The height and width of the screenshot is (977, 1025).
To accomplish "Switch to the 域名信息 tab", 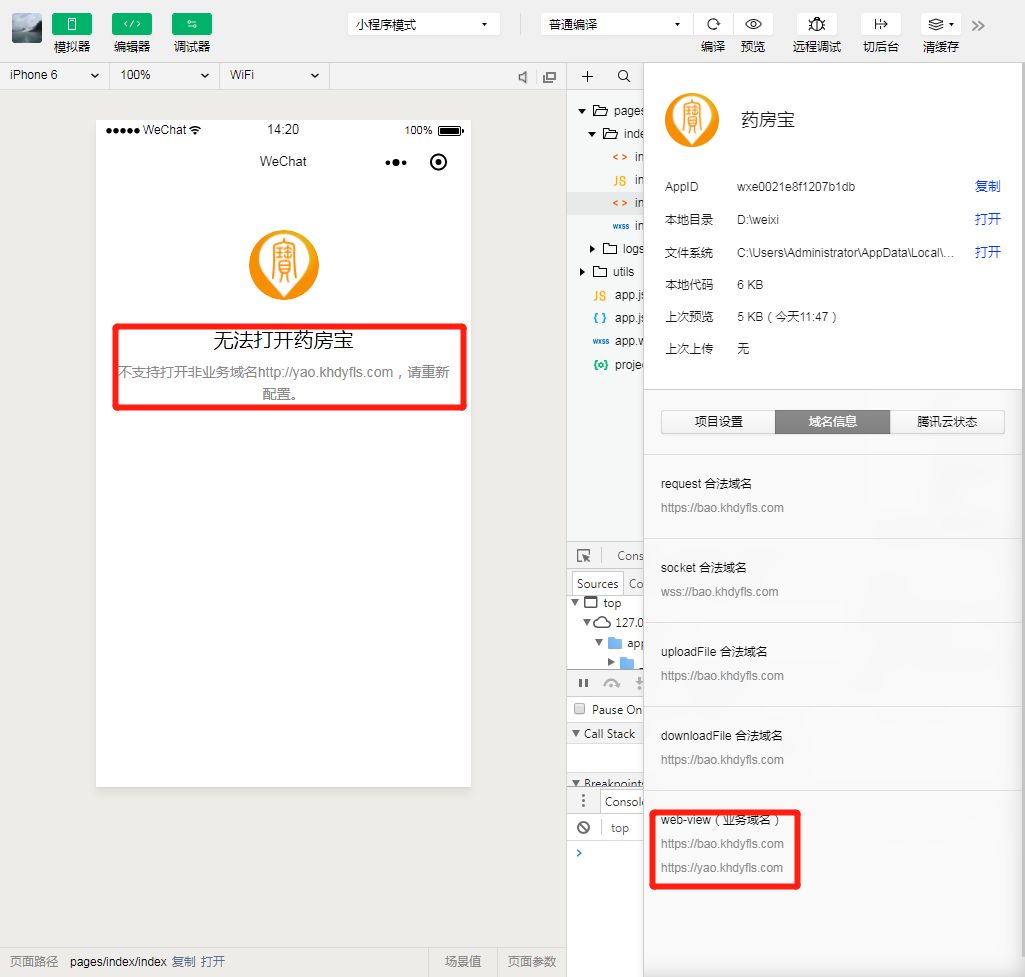I will (832, 422).
